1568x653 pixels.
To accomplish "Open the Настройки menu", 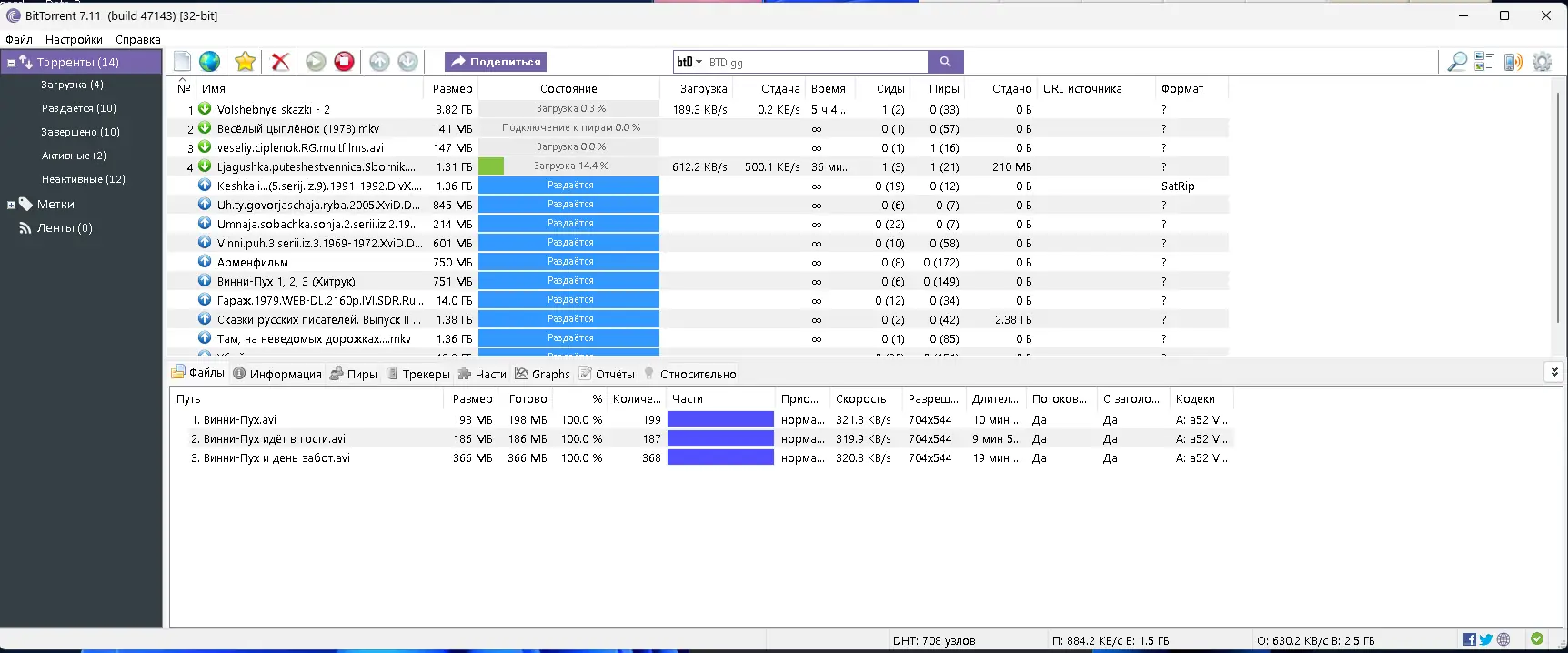I will 74,39.
